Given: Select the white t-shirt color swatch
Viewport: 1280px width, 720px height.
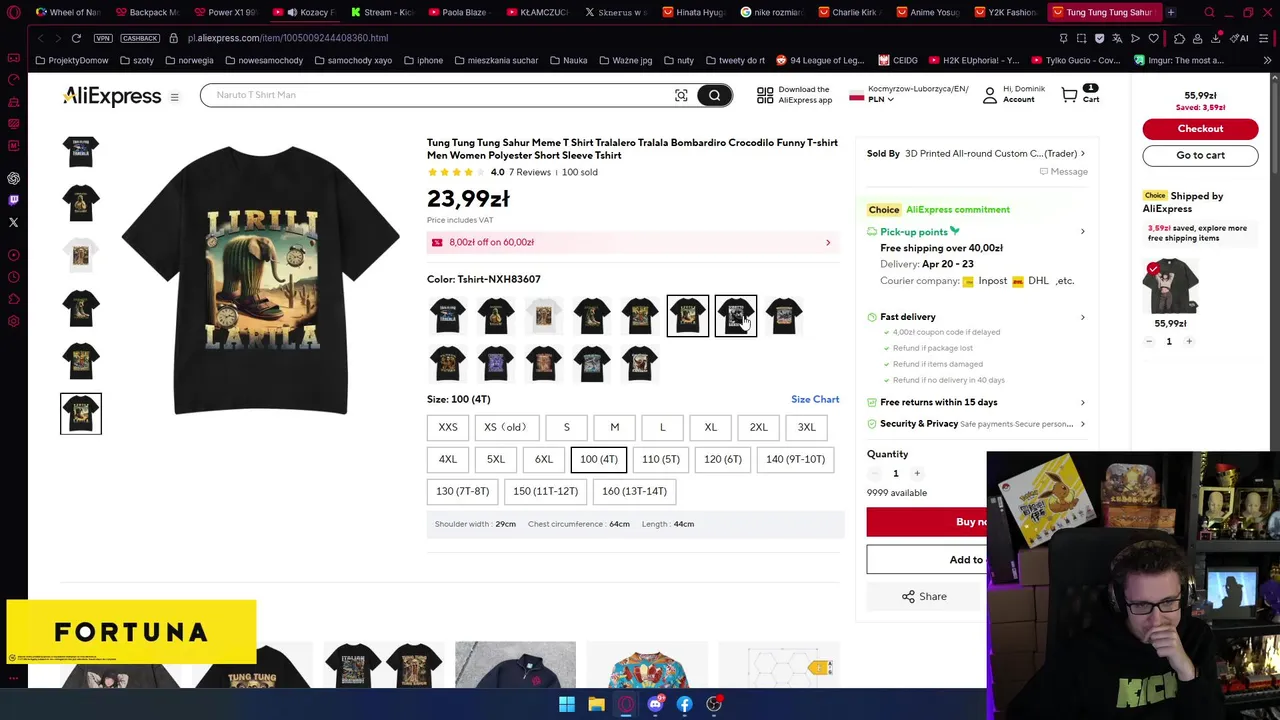Looking at the screenshot, I should (x=544, y=316).
